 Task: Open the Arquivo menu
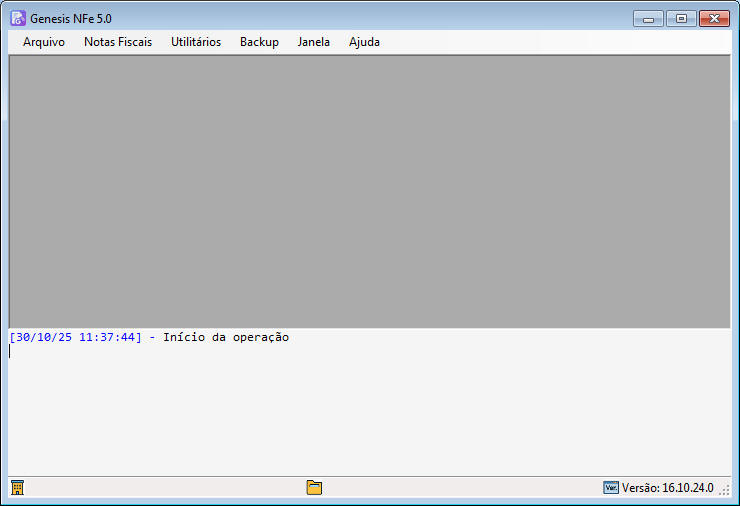tap(44, 42)
